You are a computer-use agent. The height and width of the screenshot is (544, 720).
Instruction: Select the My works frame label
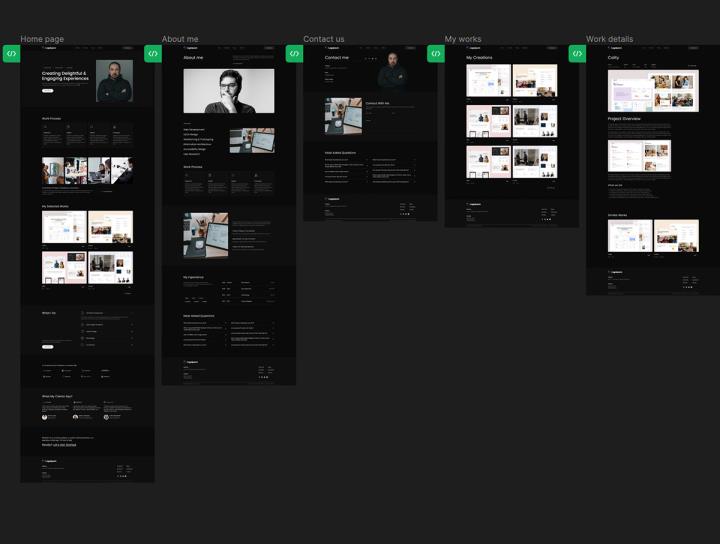(x=463, y=39)
